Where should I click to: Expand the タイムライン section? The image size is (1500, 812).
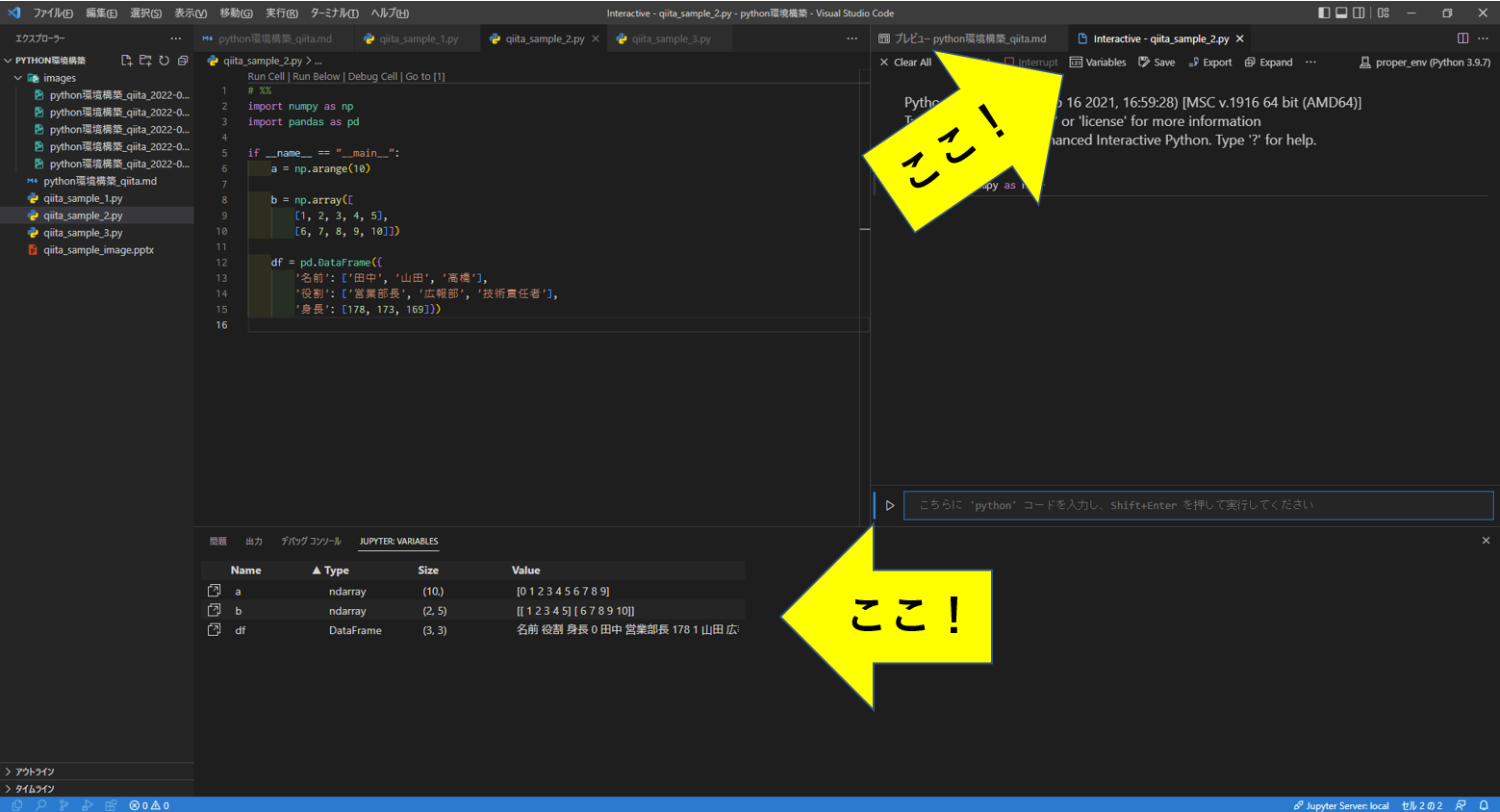click(35, 789)
